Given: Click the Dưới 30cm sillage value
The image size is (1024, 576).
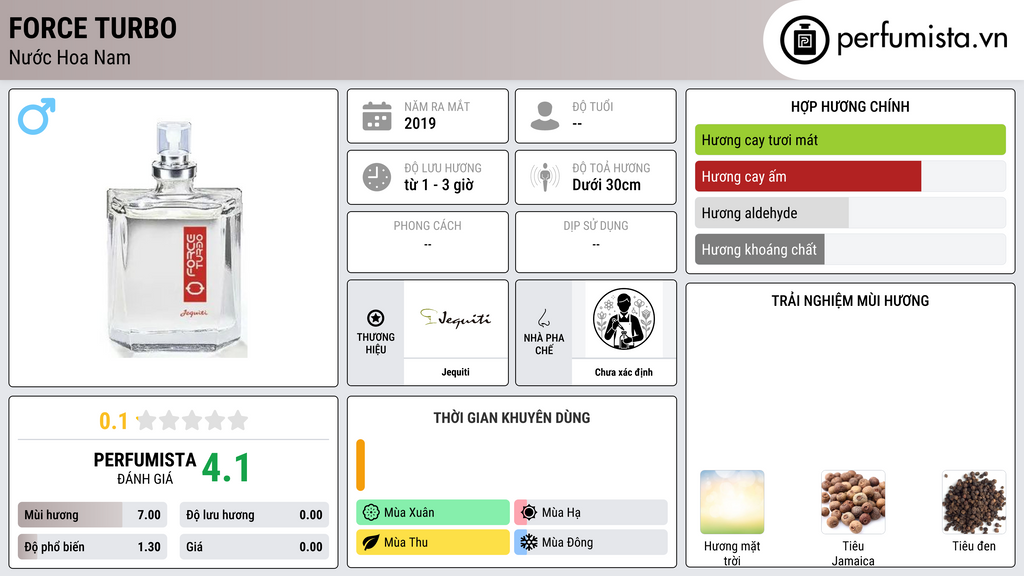Looking at the screenshot, I should (x=607, y=185).
